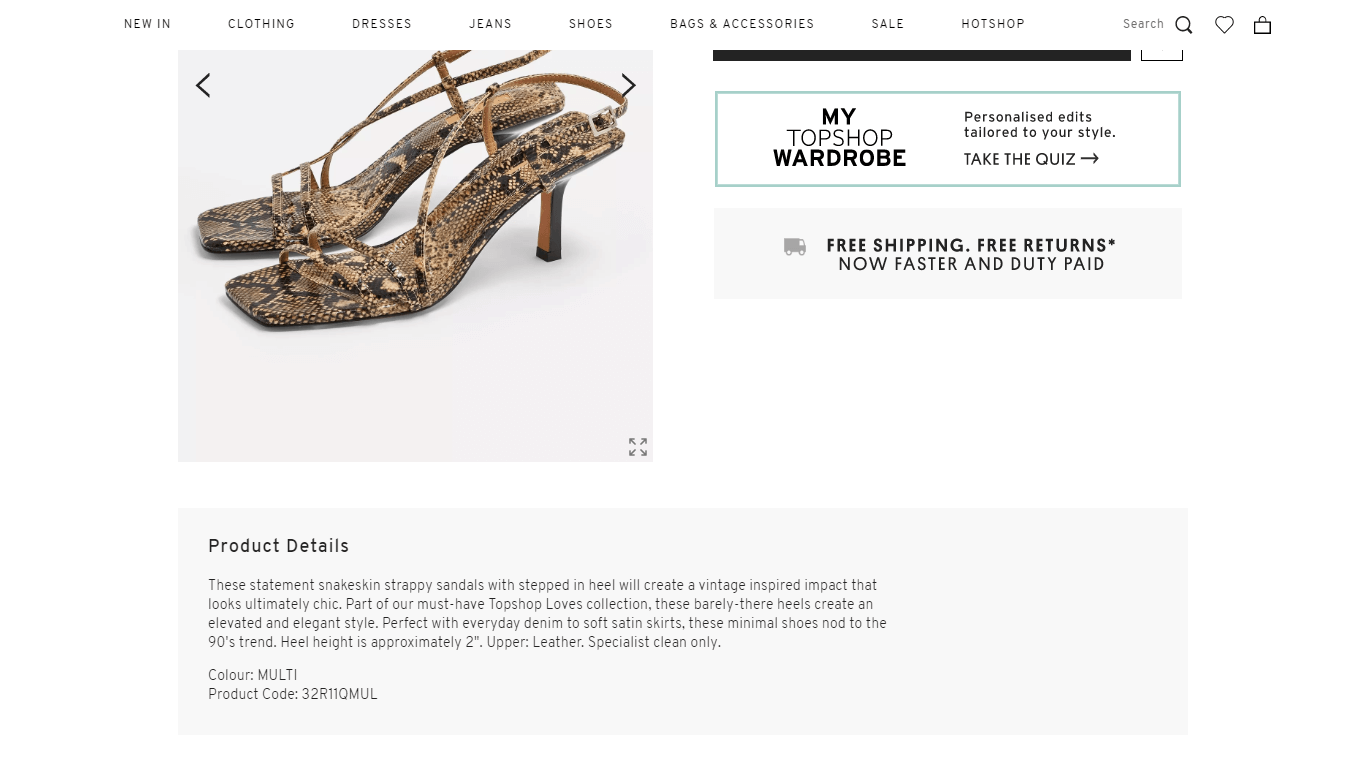Click the Take the Quiz arrow

1089,158
